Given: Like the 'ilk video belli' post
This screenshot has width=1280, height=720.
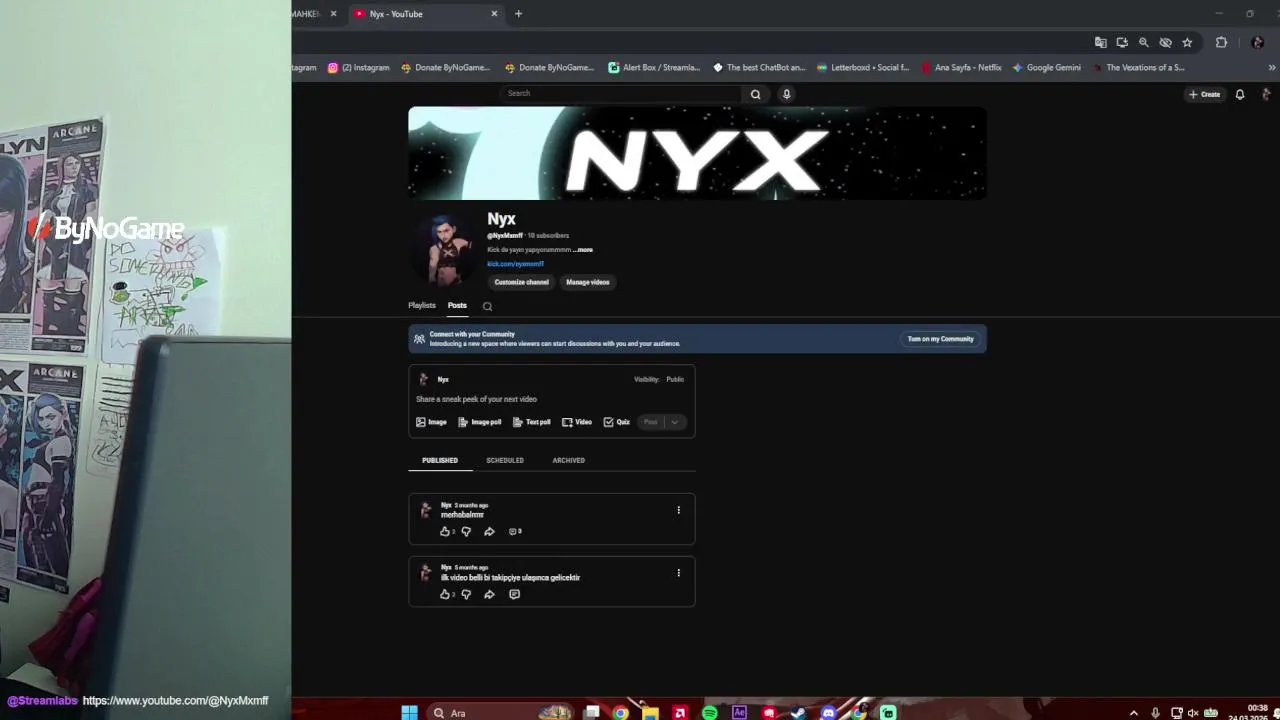Looking at the screenshot, I should pyautogui.click(x=447, y=595).
